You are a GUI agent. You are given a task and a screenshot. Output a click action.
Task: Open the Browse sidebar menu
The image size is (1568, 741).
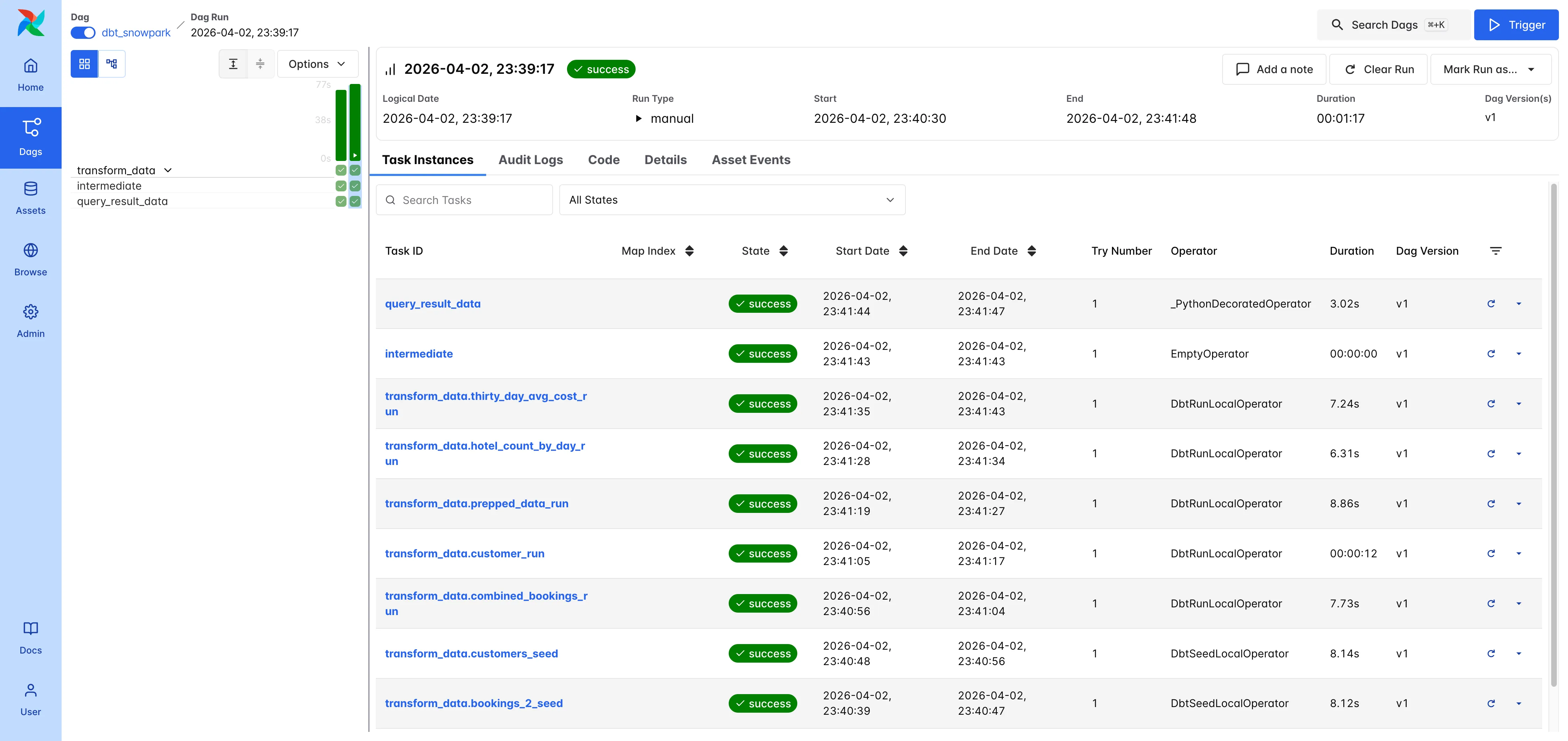click(x=30, y=260)
